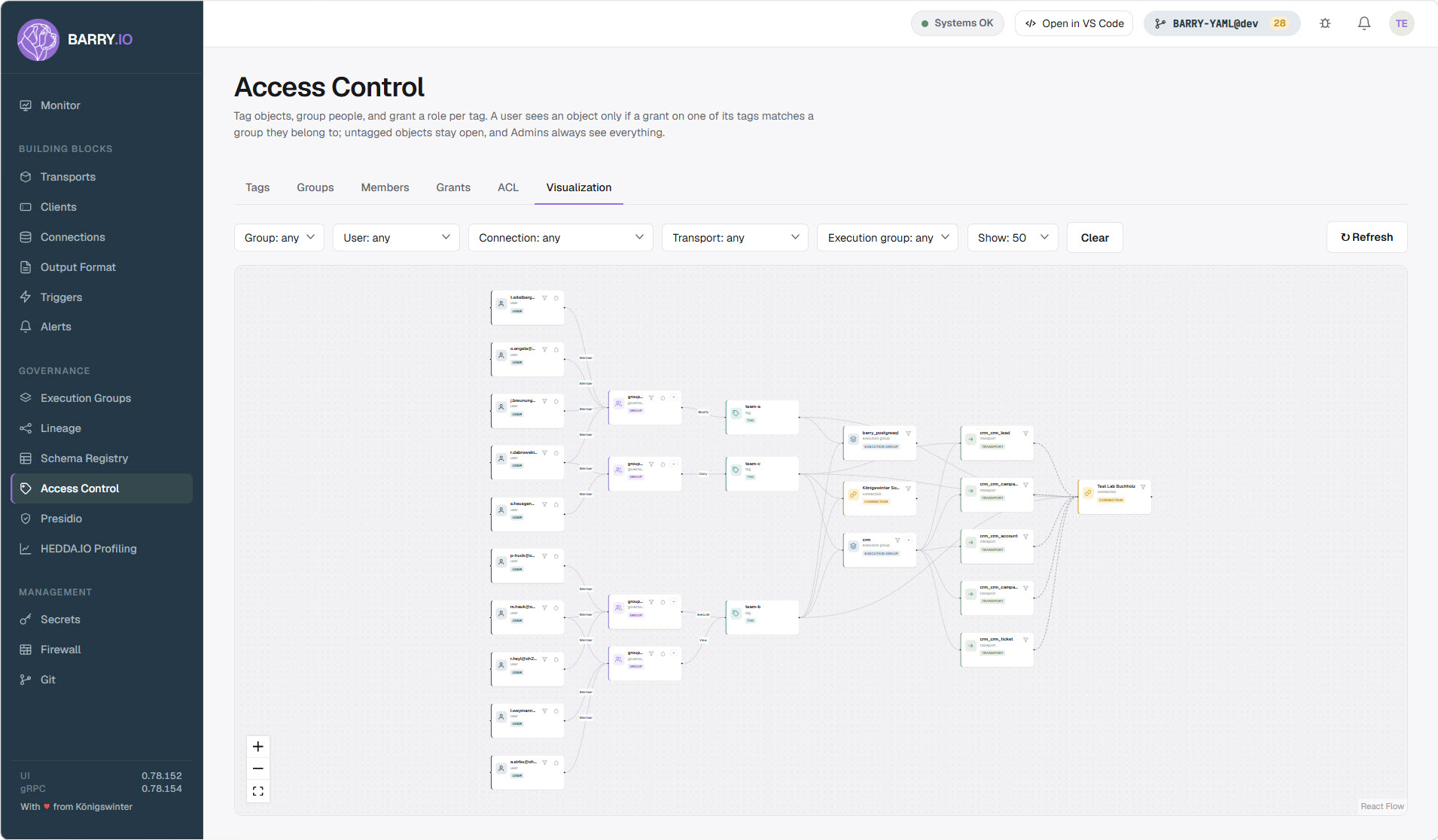Open Execution Groups in sidebar
The height and width of the screenshot is (840, 1438).
coord(86,398)
